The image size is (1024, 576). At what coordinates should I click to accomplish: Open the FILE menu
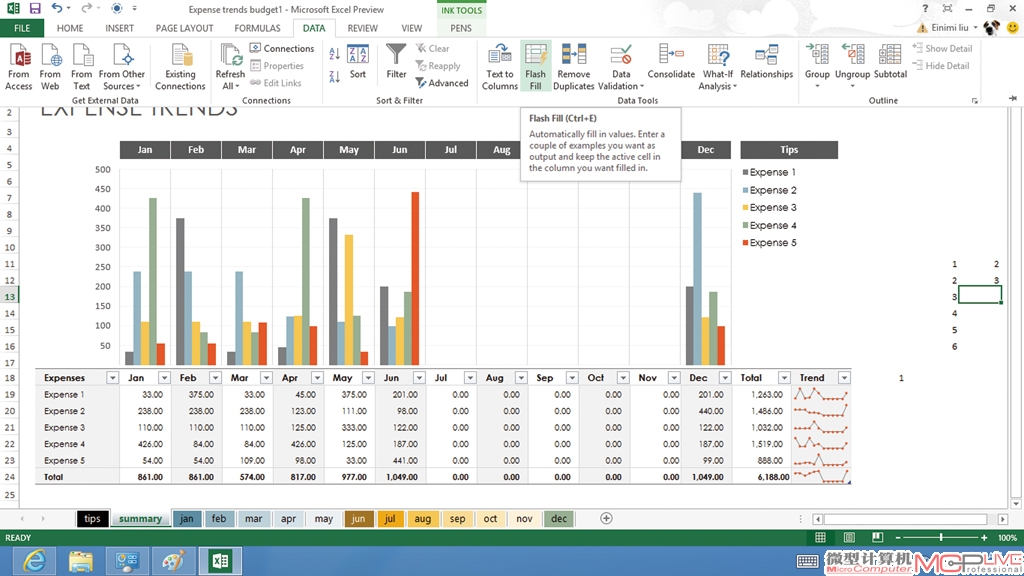[22, 28]
